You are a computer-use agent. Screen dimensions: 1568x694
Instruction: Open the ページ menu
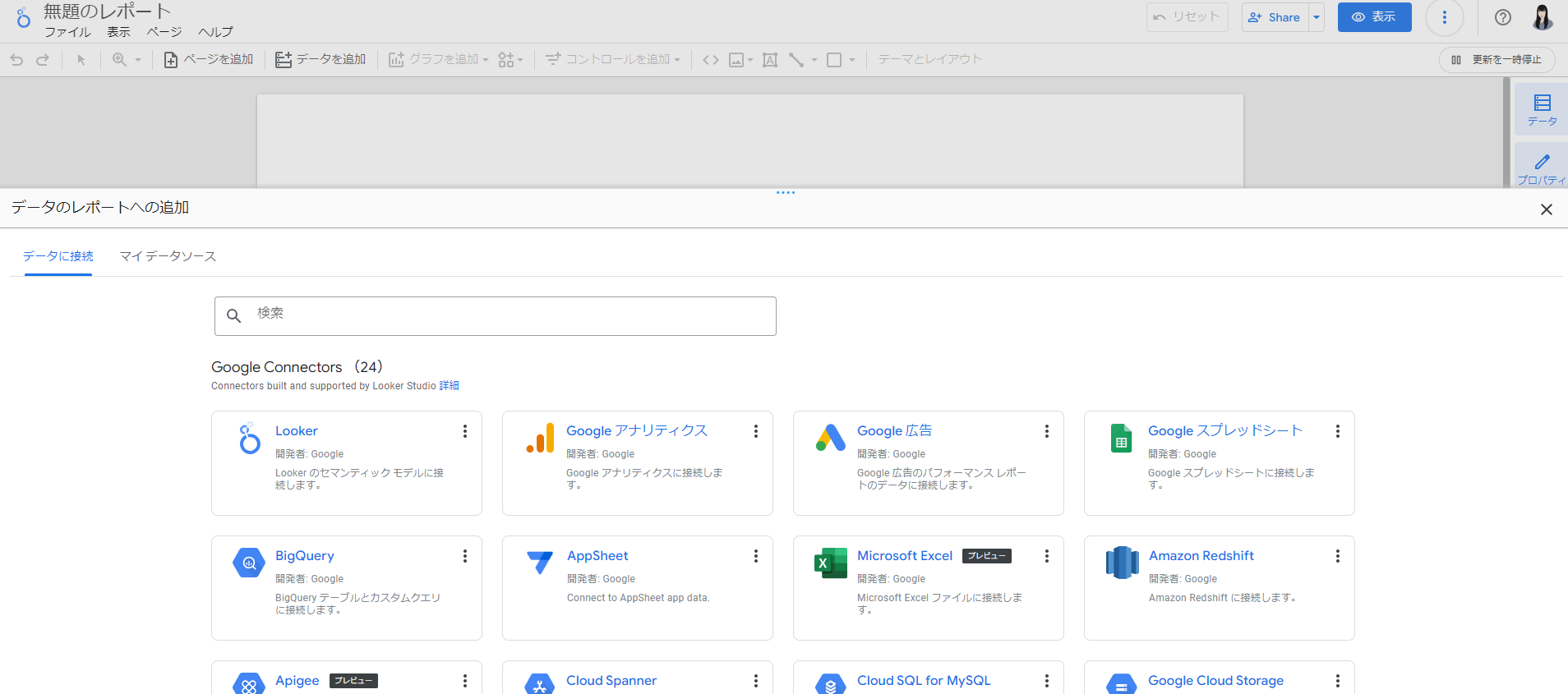[164, 32]
